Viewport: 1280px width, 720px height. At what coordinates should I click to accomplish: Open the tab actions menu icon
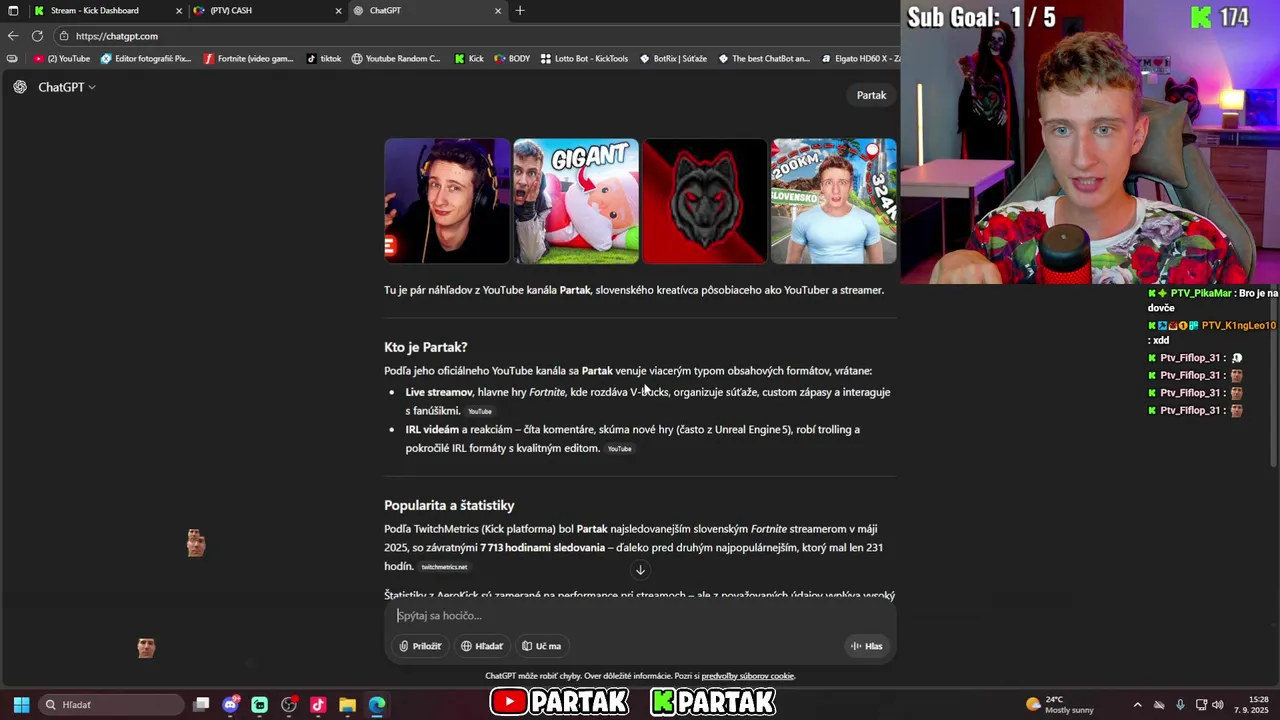pyautogui.click(x=13, y=11)
